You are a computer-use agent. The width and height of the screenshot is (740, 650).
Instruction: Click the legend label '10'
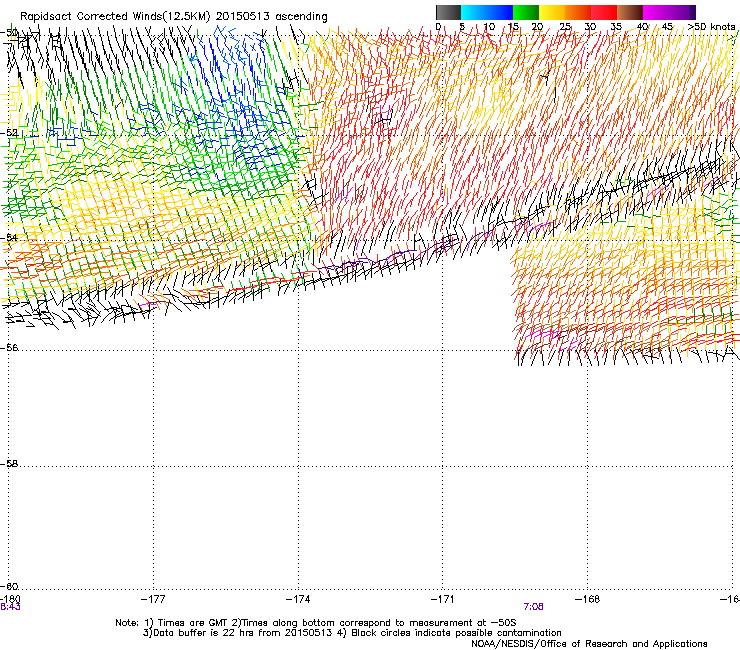pyautogui.click(x=489, y=27)
